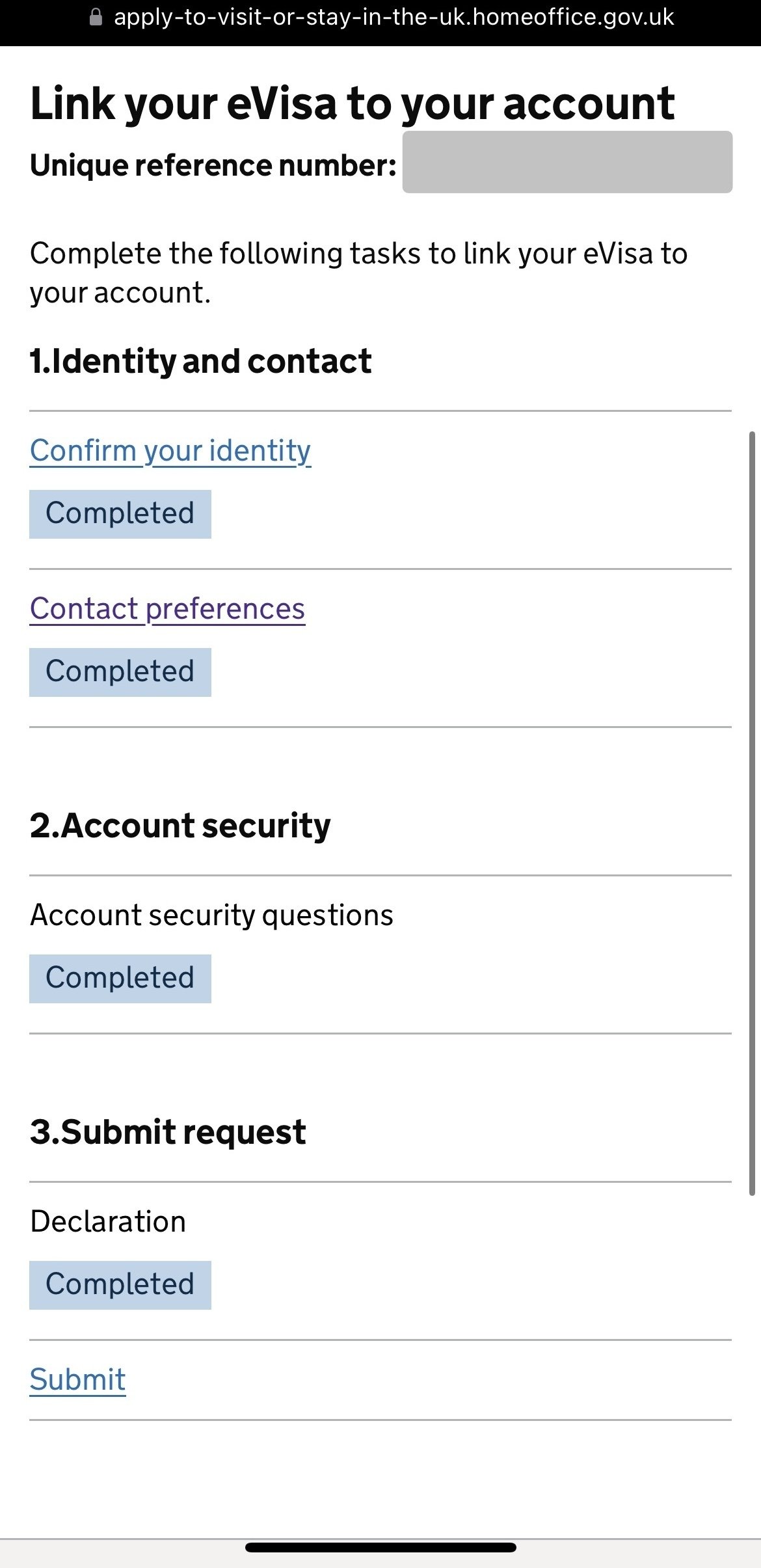Click Completed tag under Confirm your identity
The height and width of the screenshot is (1568, 761).
click(120, 514)
